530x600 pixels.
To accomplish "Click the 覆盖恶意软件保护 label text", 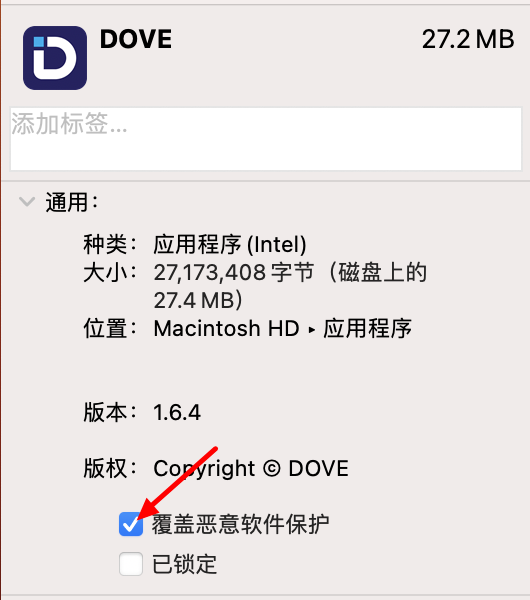I will (x=240, y=524).
